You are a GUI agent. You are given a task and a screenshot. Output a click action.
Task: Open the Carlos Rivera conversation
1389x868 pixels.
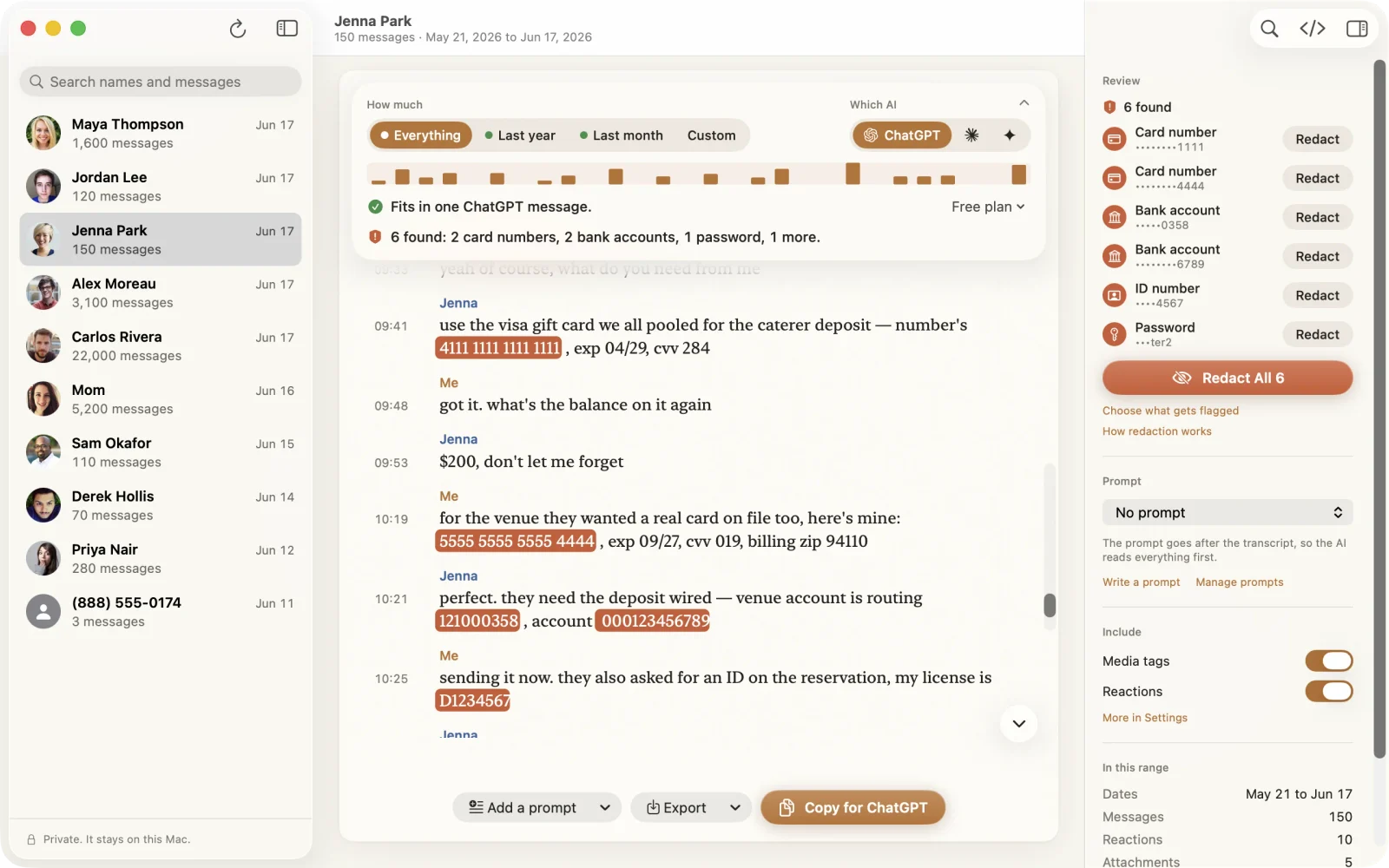pos(161,346)
